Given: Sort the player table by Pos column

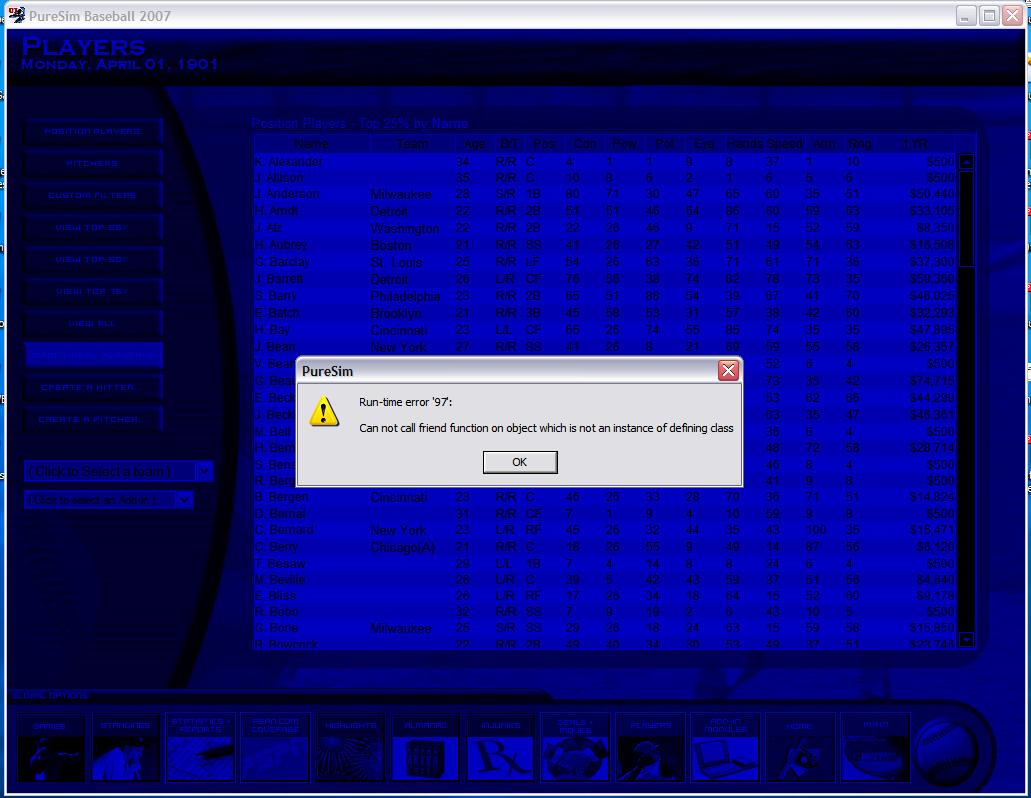Looking at the screenshot, I should point(543,144).
